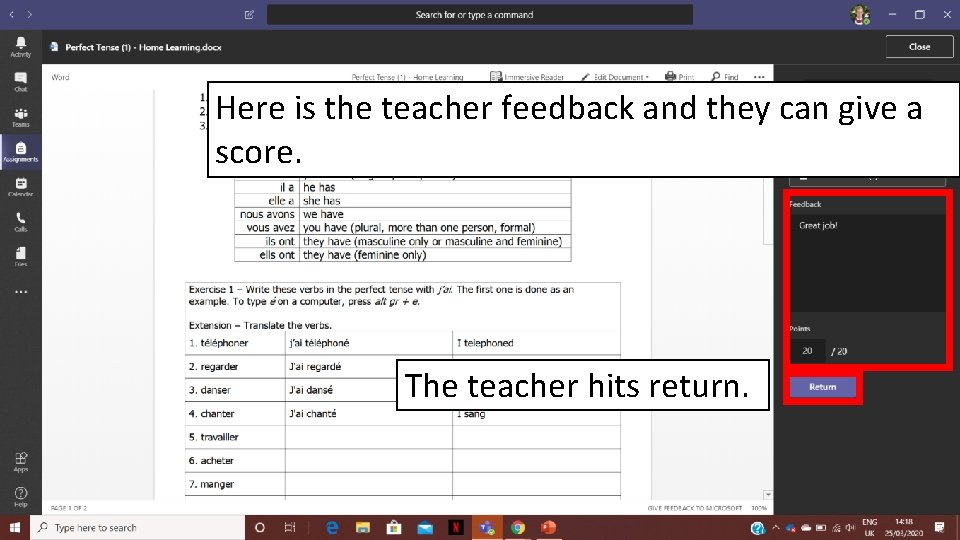This screenshot has width=960, height=540.
Task: Go back with the history back arrow
Action: (x=12, y=14)
